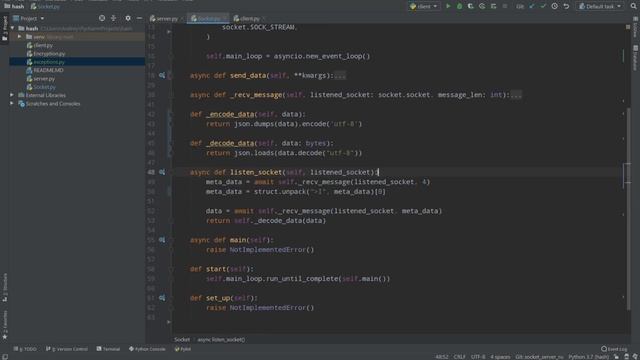Expand the External Libraries node
This screenshot has height=360, width=640.
tap(12, 95)
